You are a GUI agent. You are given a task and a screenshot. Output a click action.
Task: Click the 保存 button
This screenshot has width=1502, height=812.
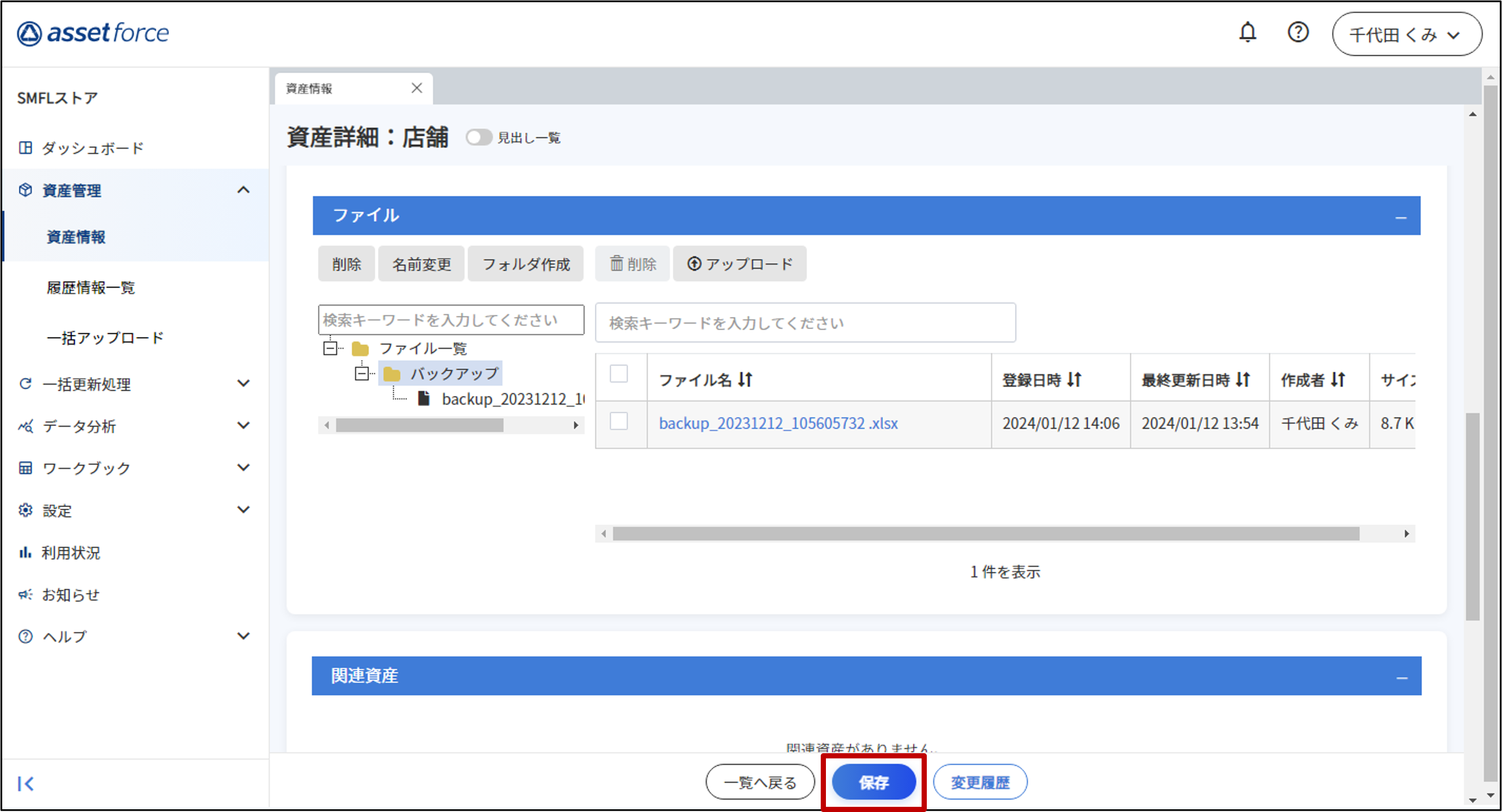tap(873, 782)
